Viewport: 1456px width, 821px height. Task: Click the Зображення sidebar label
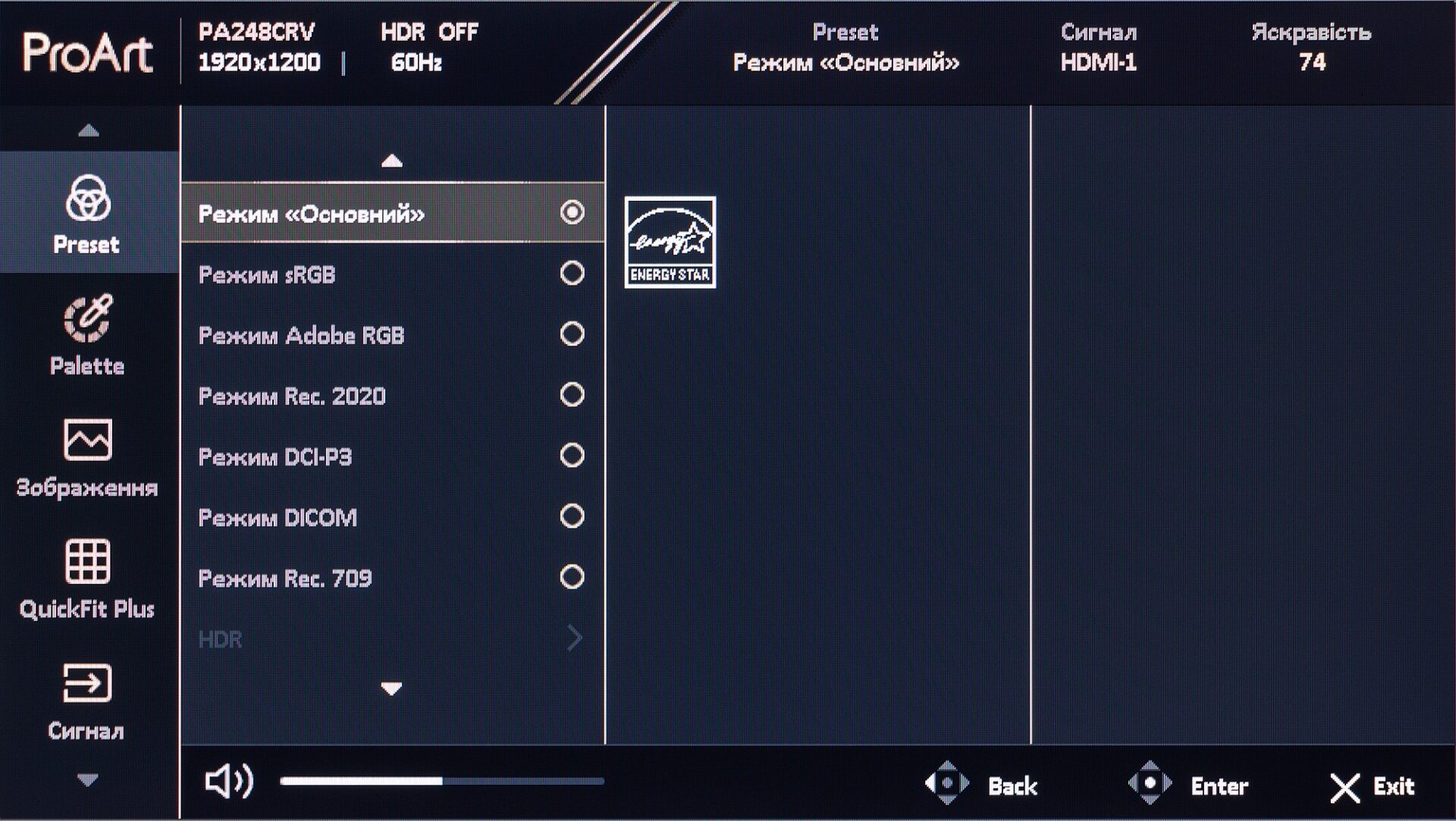(x=87, y=487)
